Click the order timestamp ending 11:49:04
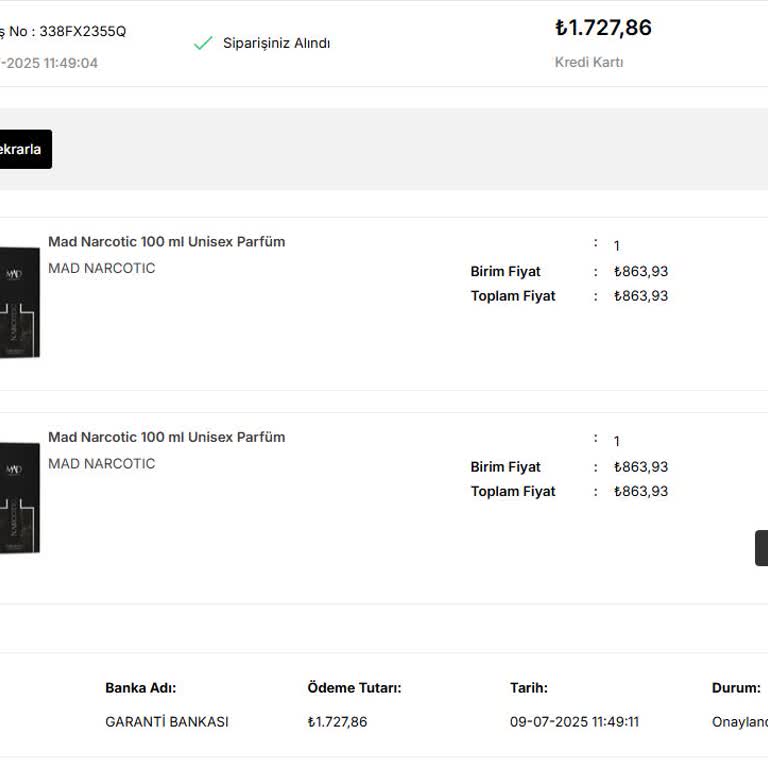The width and height of the screenshot is (768, 768). click(50, 63)
